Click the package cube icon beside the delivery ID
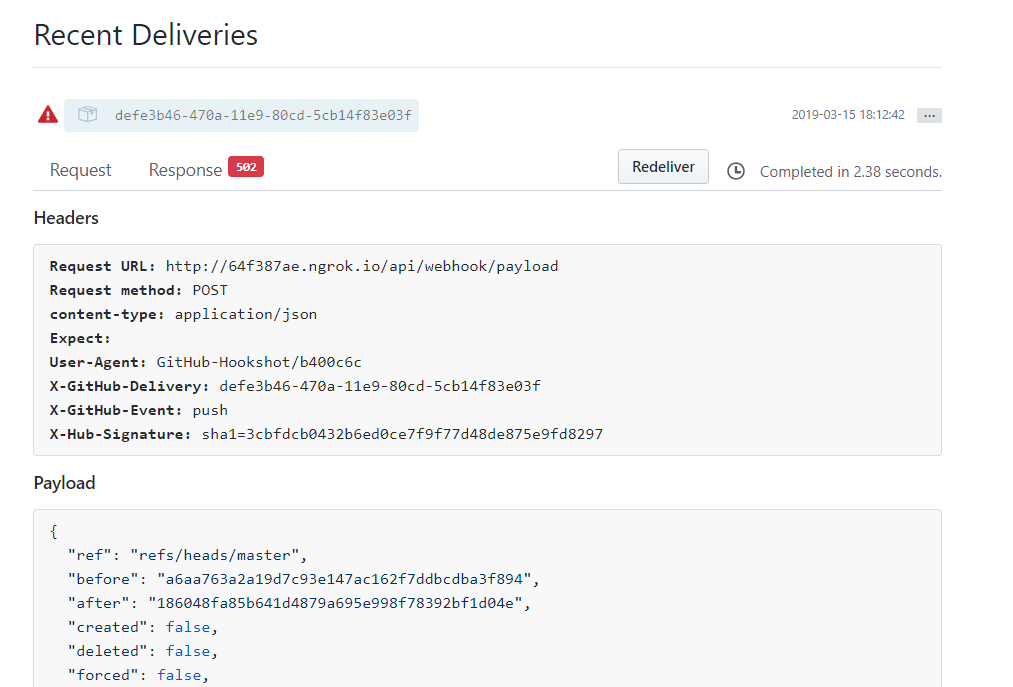1013x687 pixels. point(88,115)
